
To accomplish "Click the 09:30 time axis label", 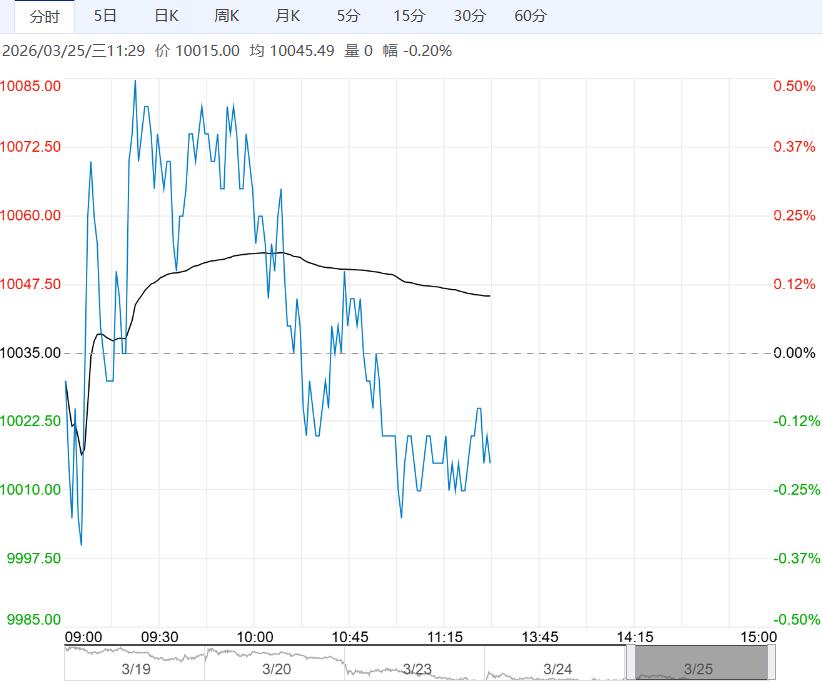I will tap(159, 637).
